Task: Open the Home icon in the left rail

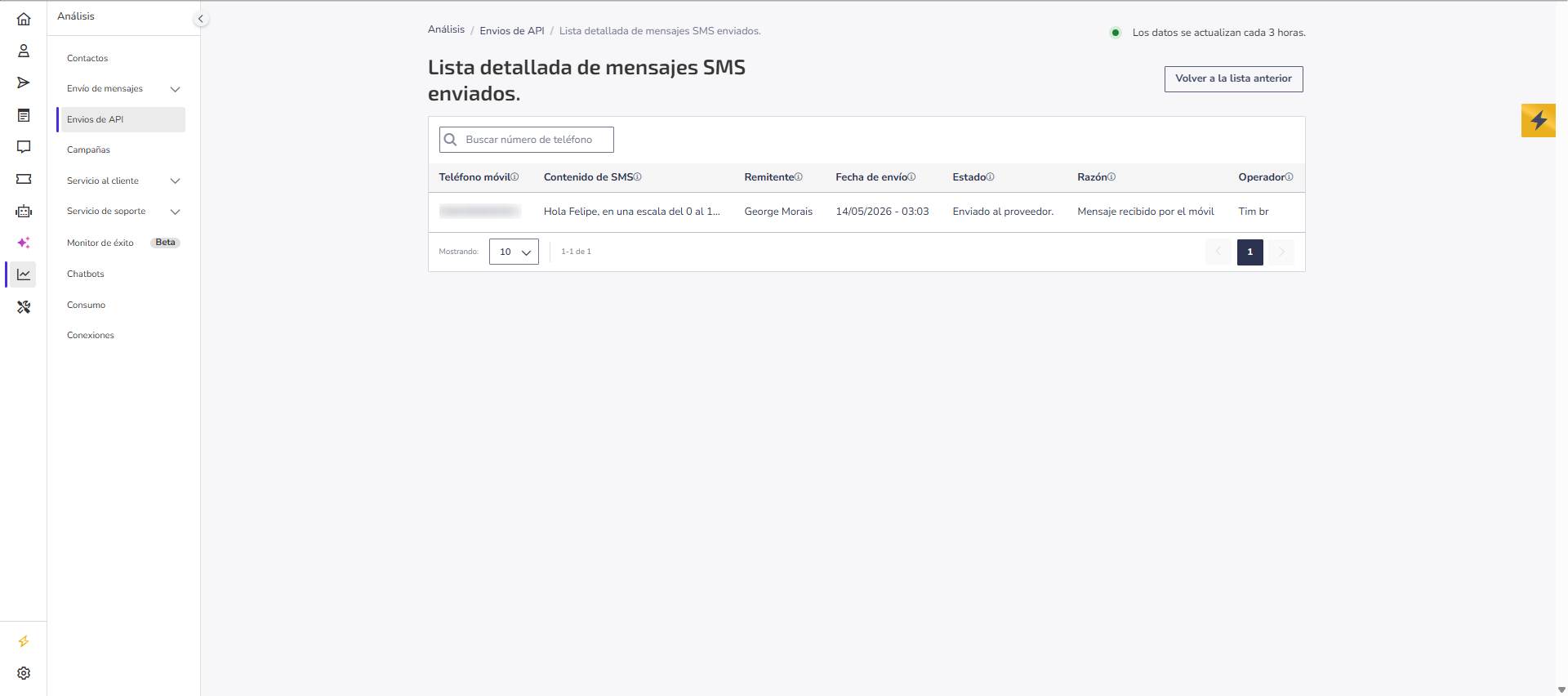Action: pyautogui.click(x=24, y=19)
